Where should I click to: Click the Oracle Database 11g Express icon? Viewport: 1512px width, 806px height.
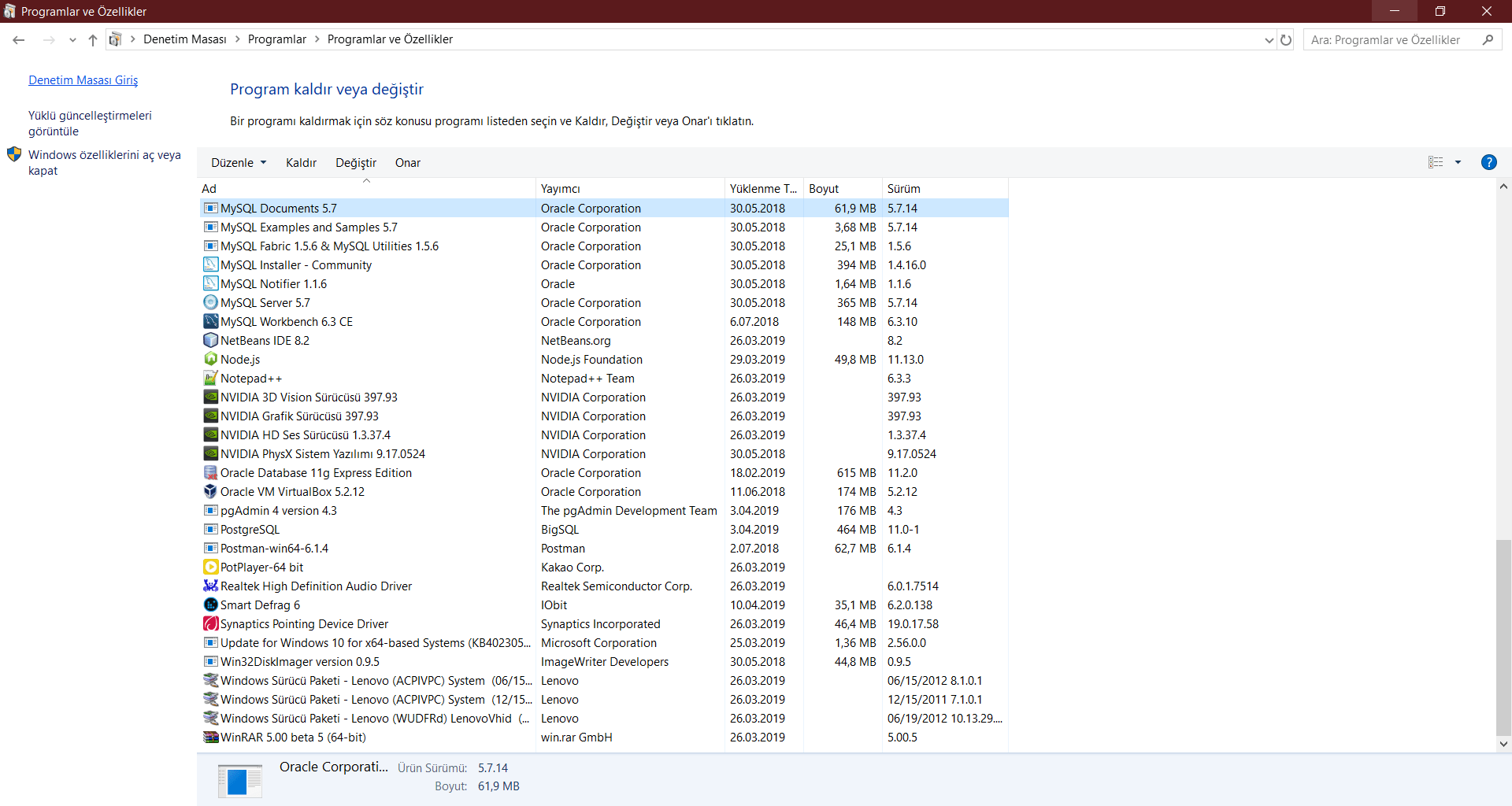pos(210,472)
